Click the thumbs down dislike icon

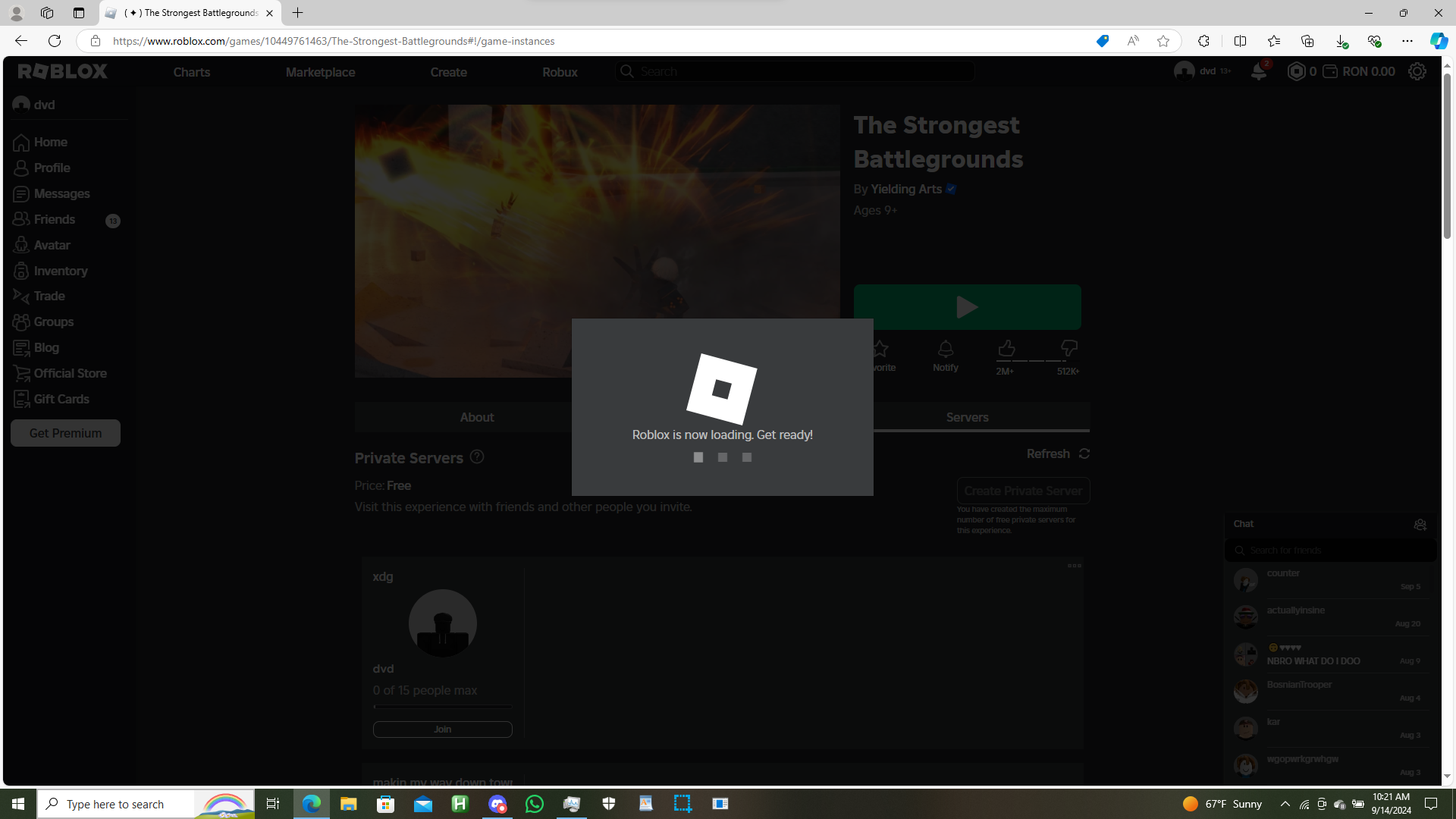click(x=1068, y=349)
